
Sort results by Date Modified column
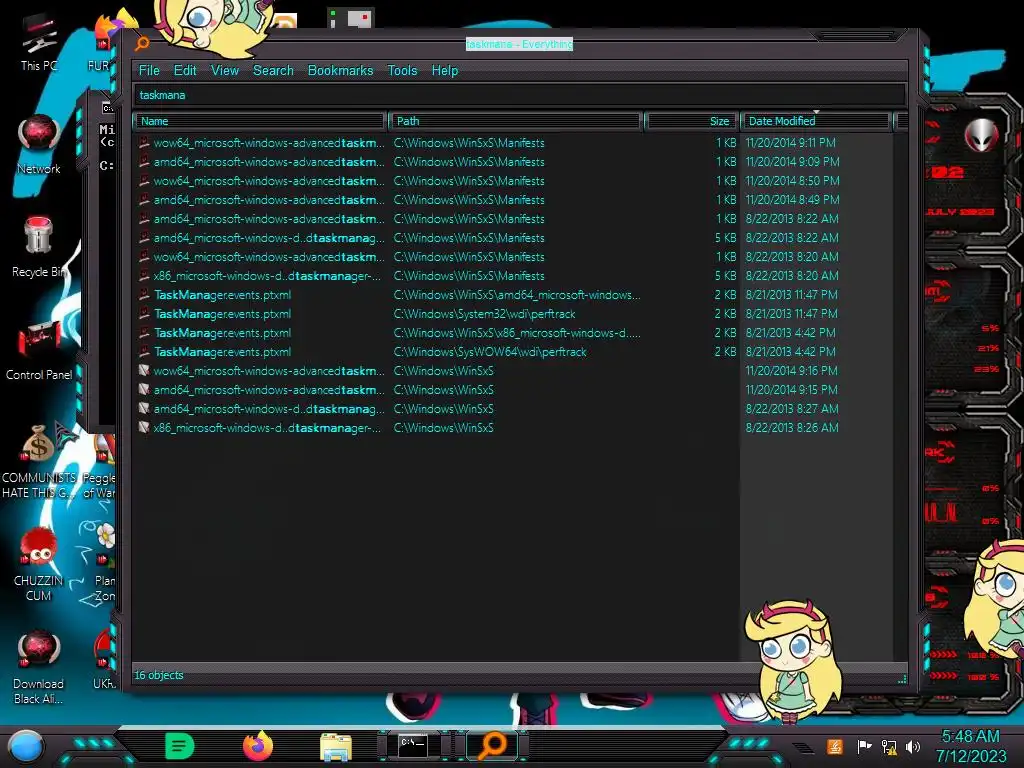[x=816, y=121]
